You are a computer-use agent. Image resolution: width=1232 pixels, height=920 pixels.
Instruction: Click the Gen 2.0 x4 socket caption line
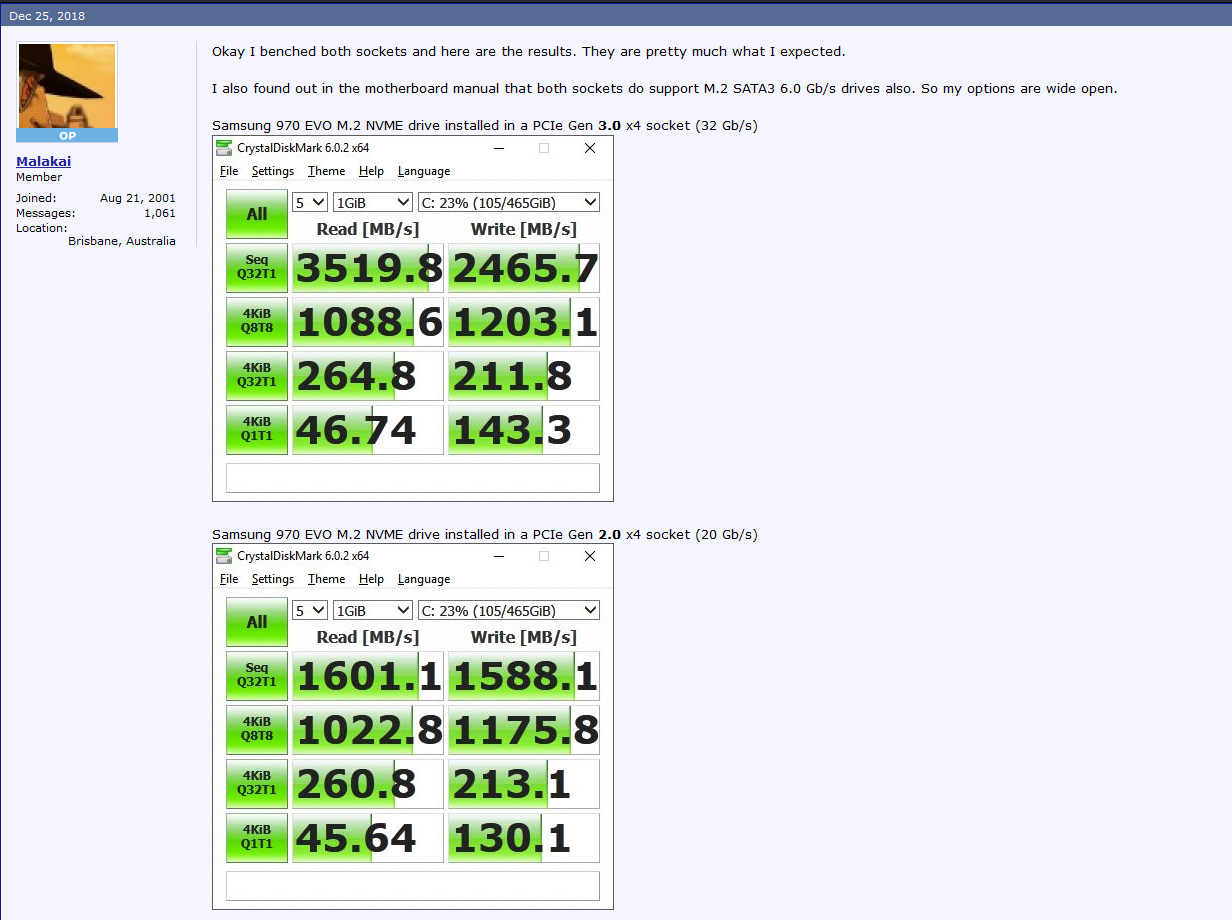(x=485, y=534)
